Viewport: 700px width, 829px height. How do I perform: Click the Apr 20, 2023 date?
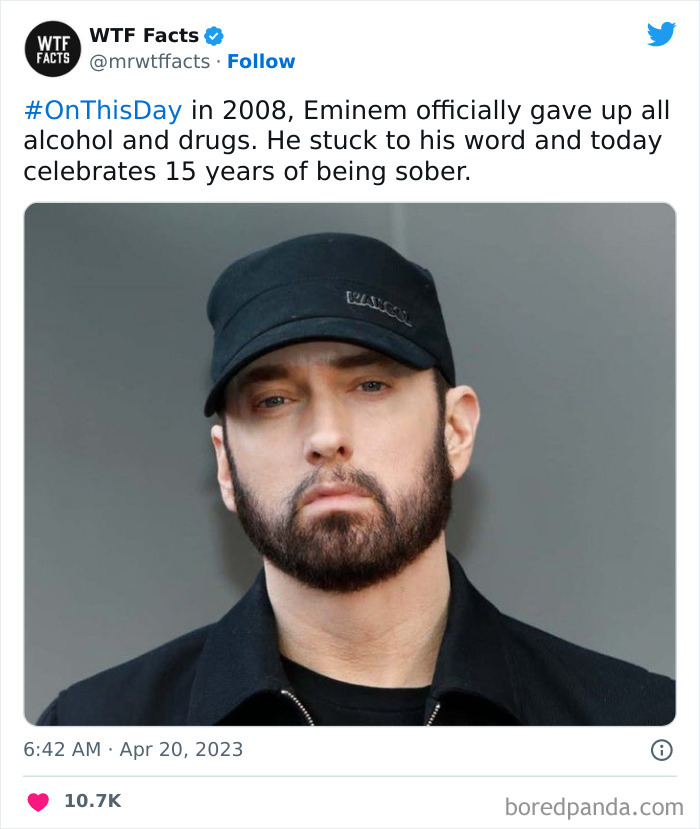[x=181, y=749]
